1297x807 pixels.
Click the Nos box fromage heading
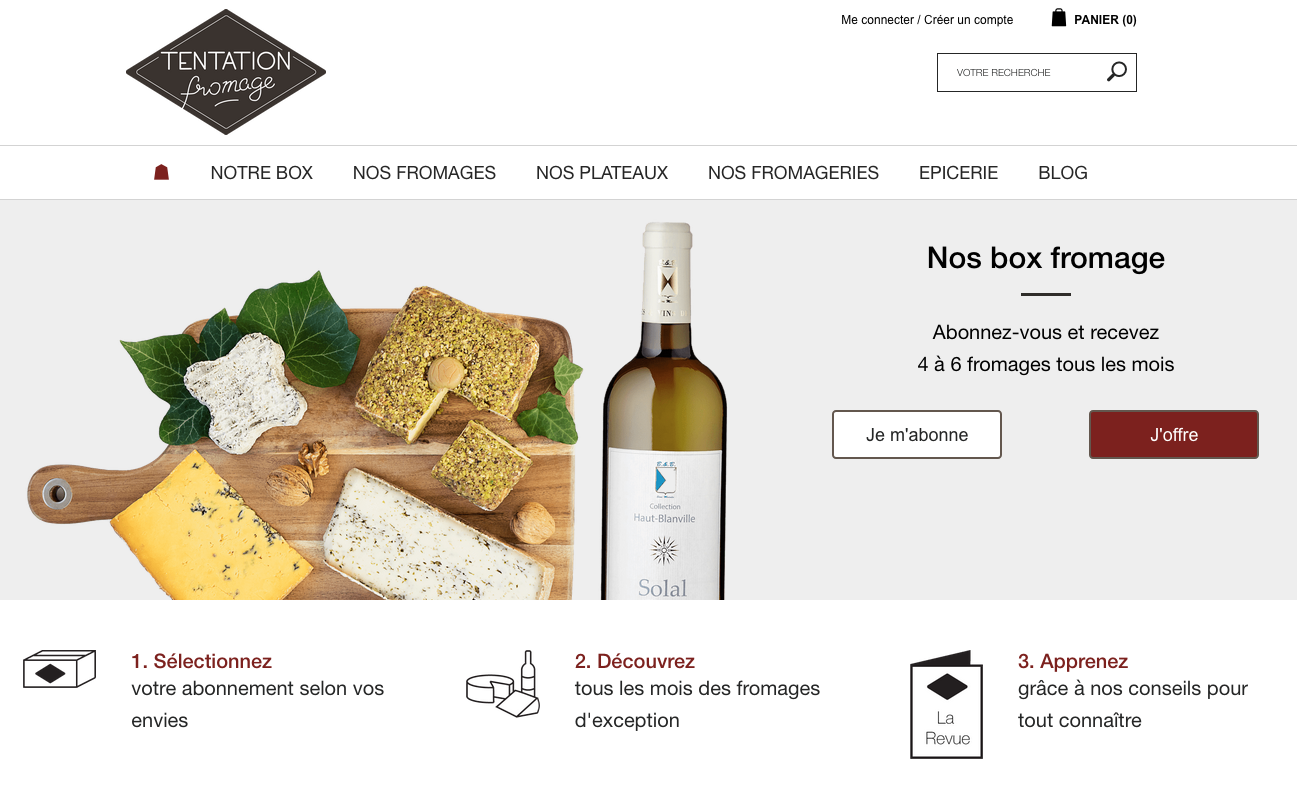[1046, 258]
